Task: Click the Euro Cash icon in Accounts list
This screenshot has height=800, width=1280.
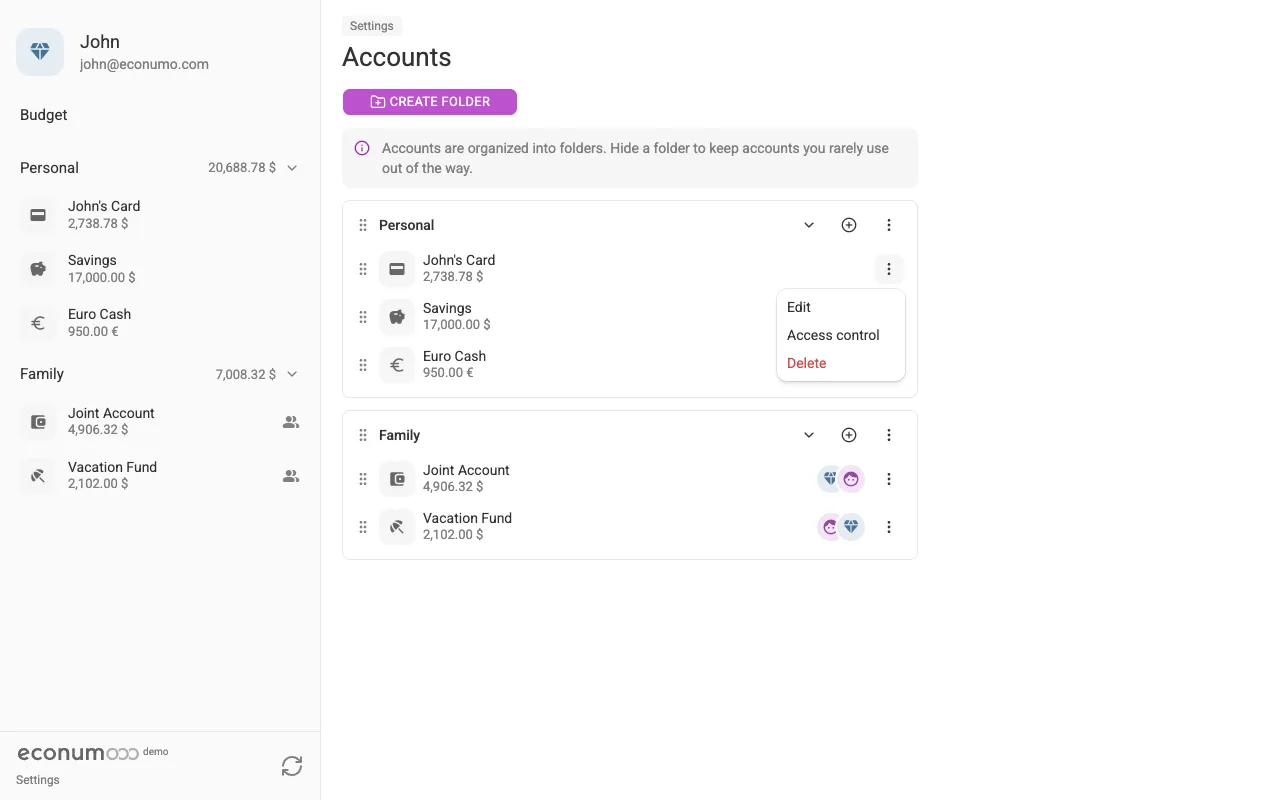Action: (397, 365)
